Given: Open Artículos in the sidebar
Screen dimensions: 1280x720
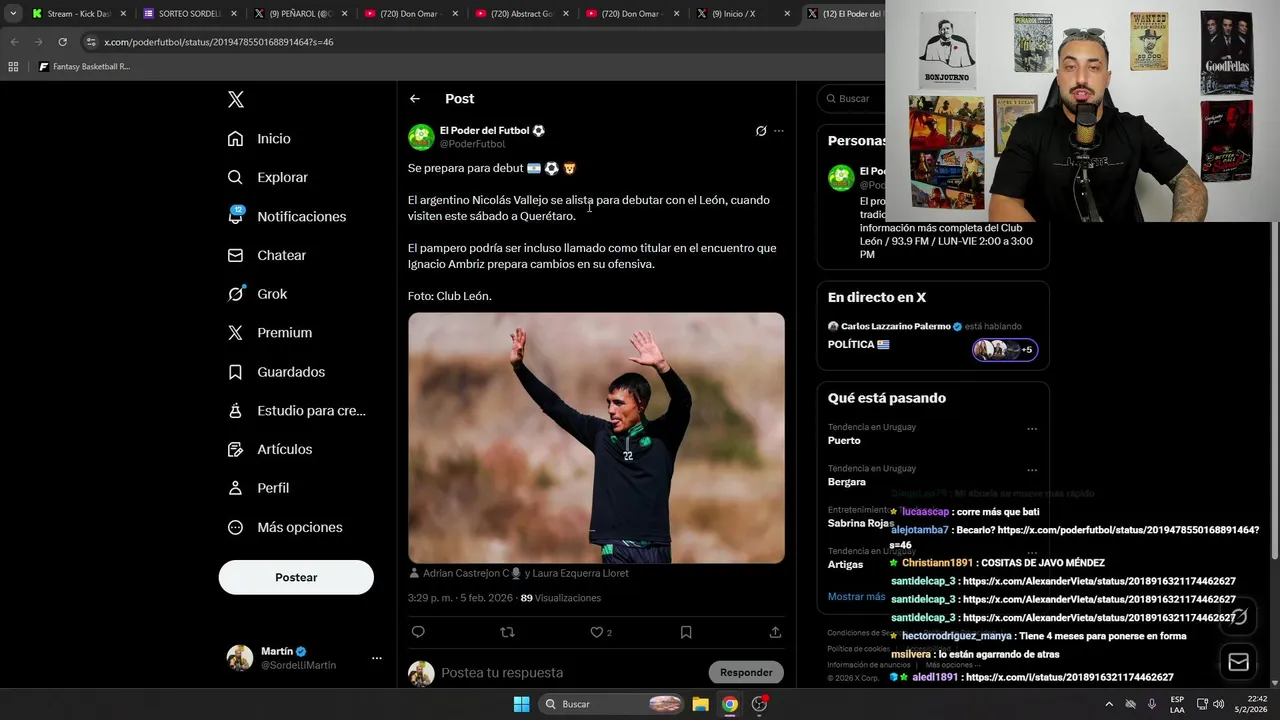Looking at the screenshot, I should tap(269, 449).
